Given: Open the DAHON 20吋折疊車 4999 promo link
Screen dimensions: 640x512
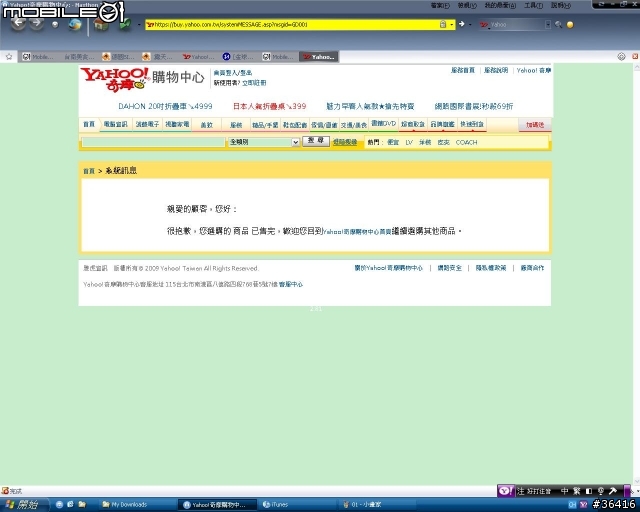Looking at the screenshot, I should [x=165, y=106].
